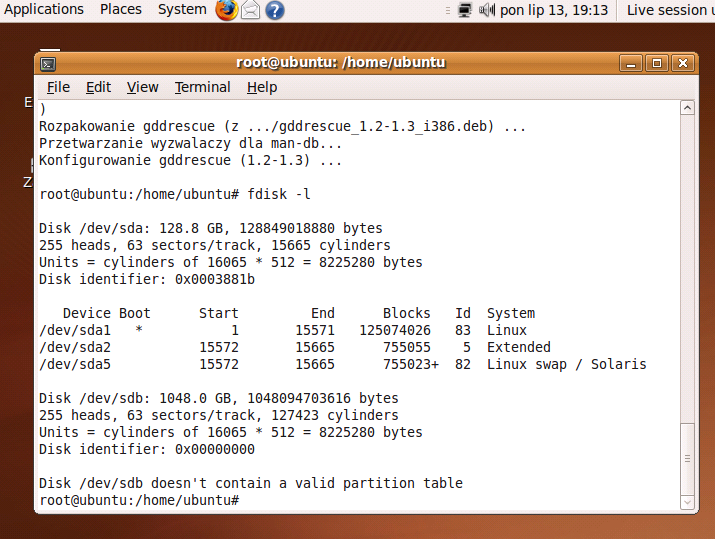
Task: Close the terminal window
Action: 683,63
